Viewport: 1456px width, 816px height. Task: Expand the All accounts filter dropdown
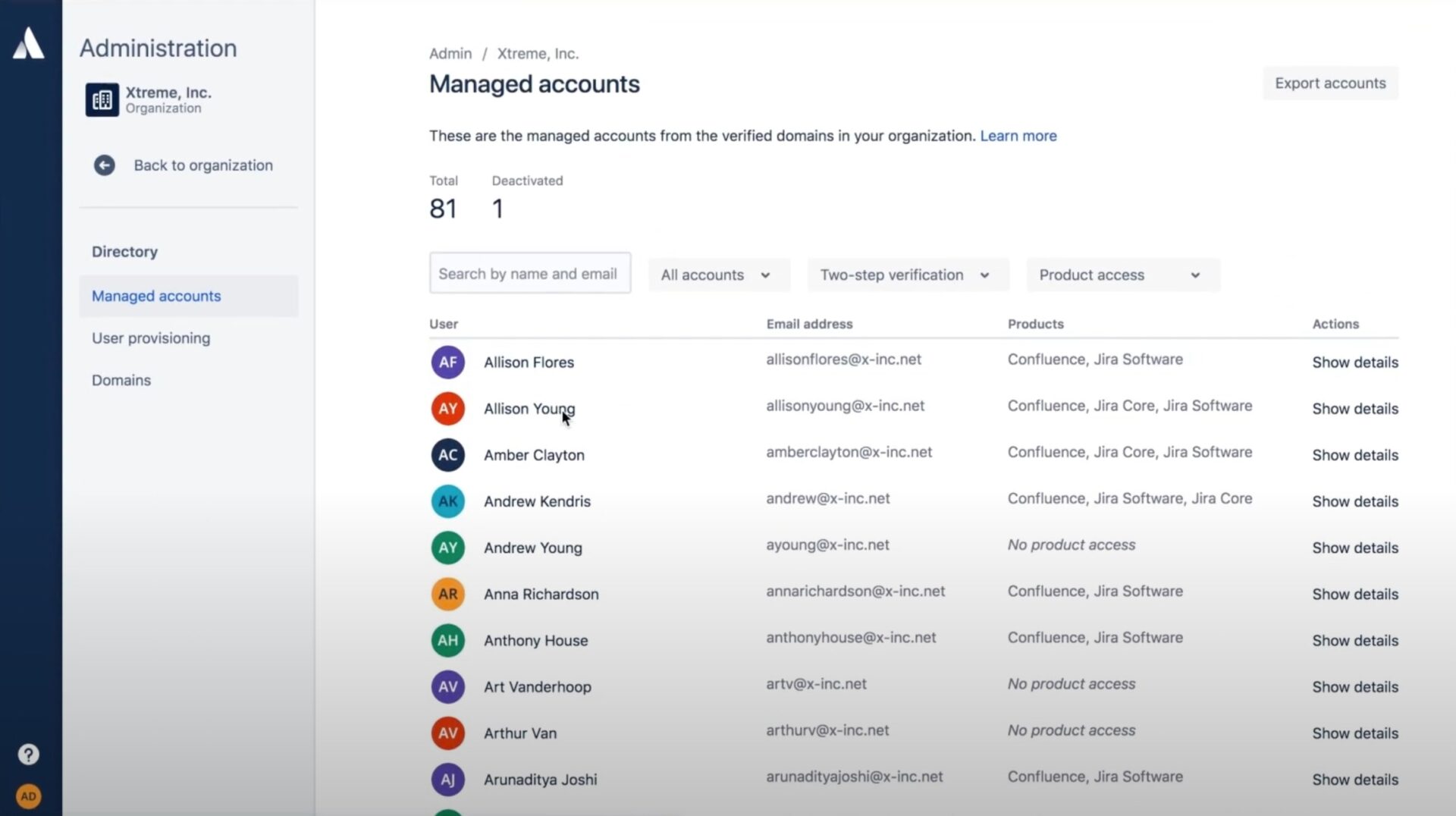(x=719, y=275)
